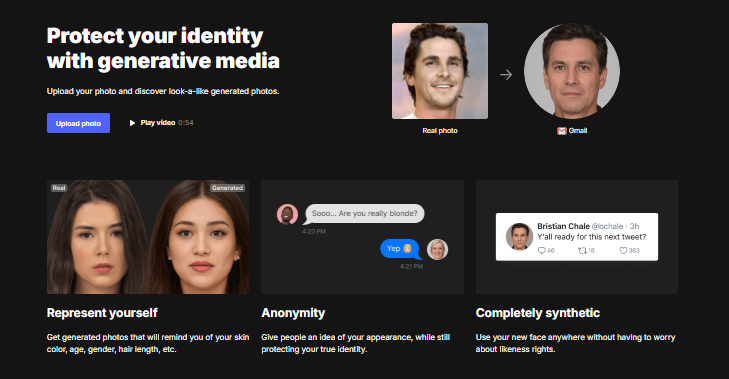Click the Completely synthetic heading

tap(538, 313)
